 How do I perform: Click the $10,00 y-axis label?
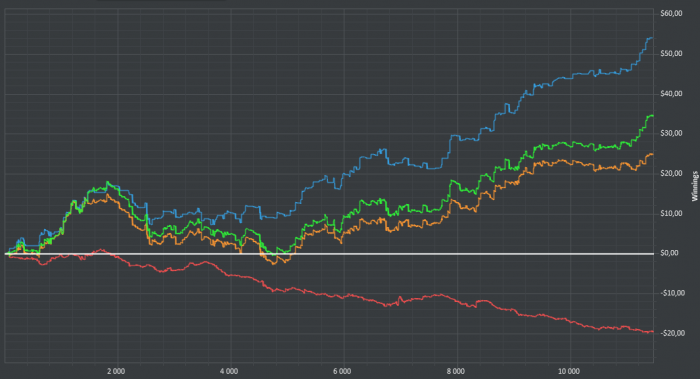(x=671, y=213)
